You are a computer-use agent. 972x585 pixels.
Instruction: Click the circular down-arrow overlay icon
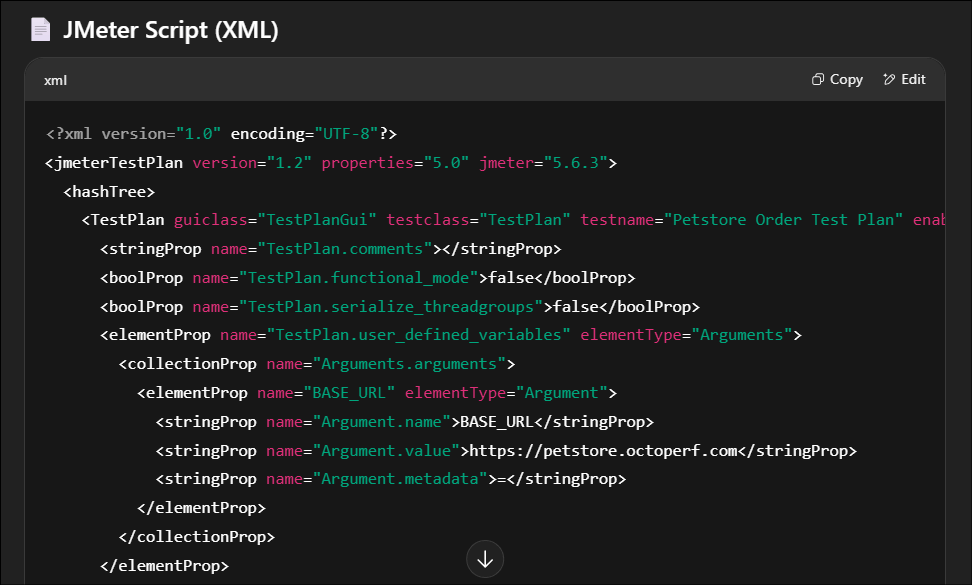485,559
